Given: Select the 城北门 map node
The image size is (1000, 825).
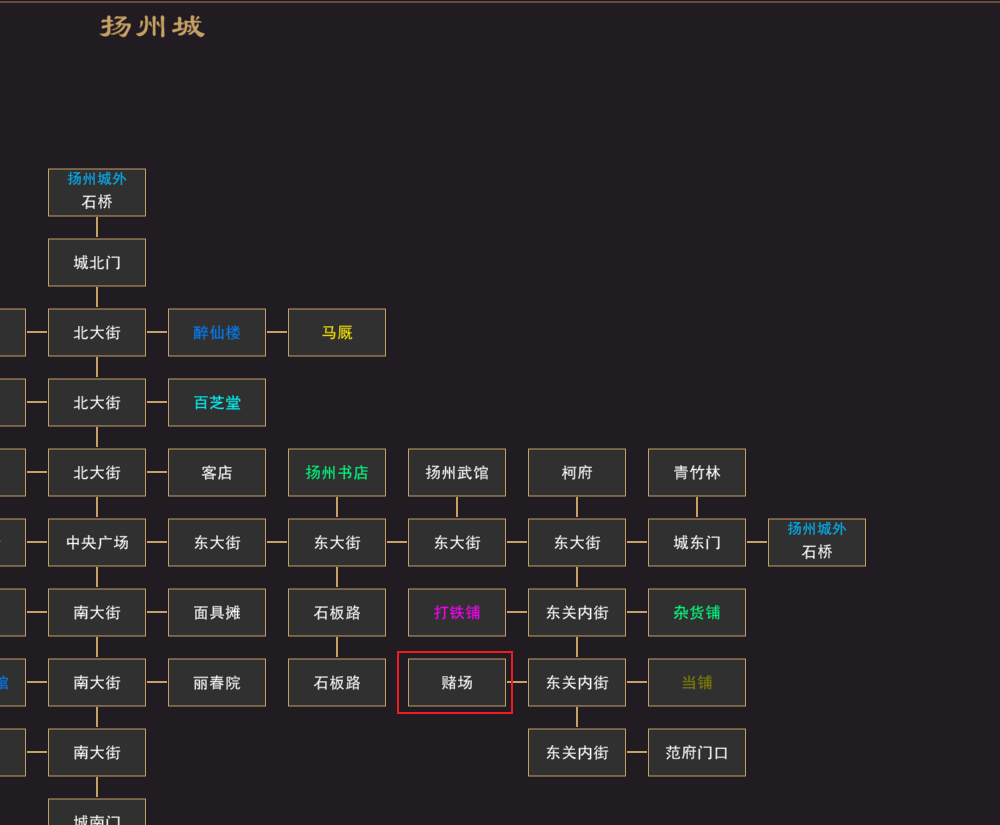Looking at the screenshot, I should tap(97, 263).
